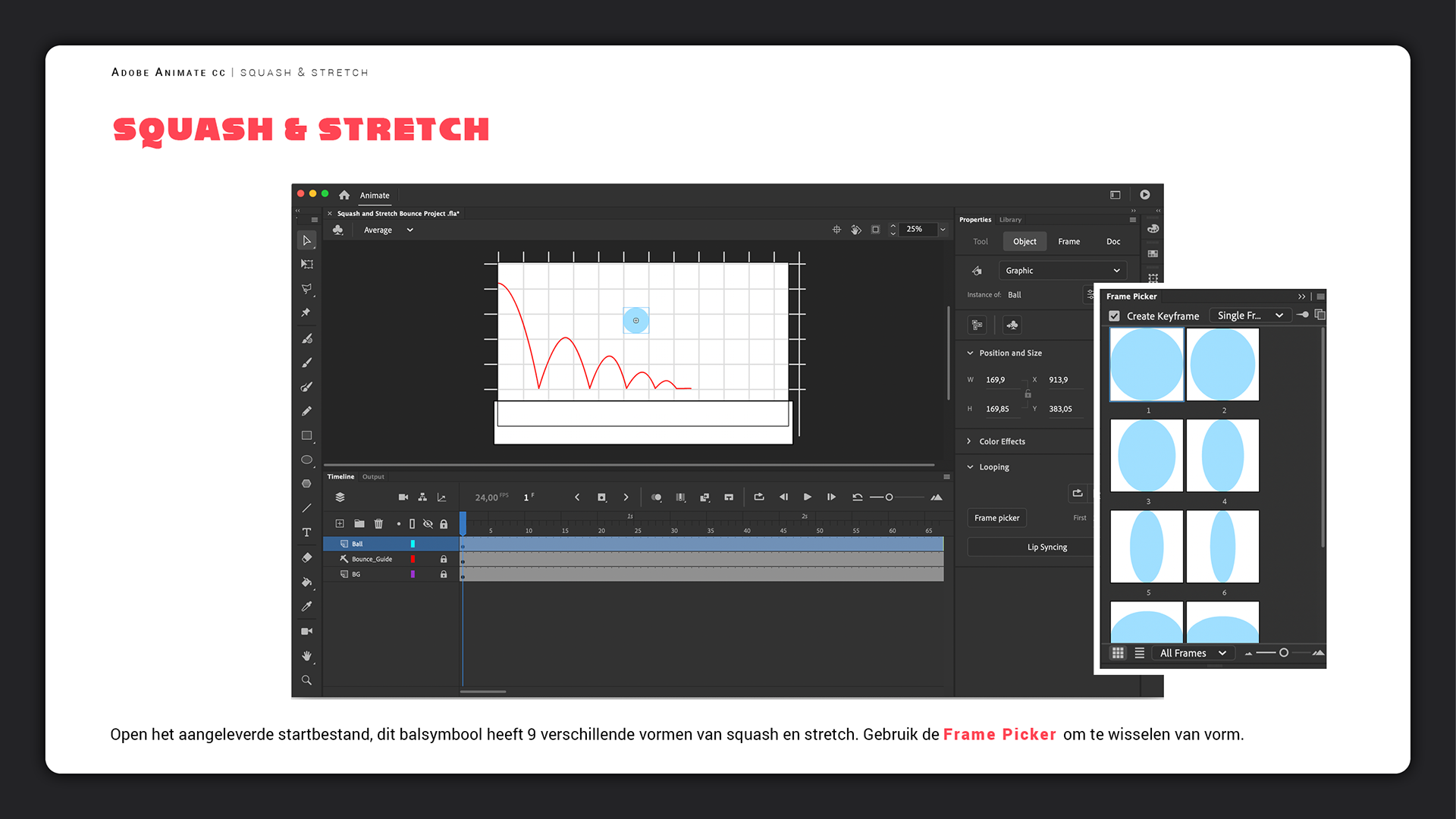Collapse the Position and Size section
The height and width of the screenshot is (819, 1456).
tap(970, 353)
